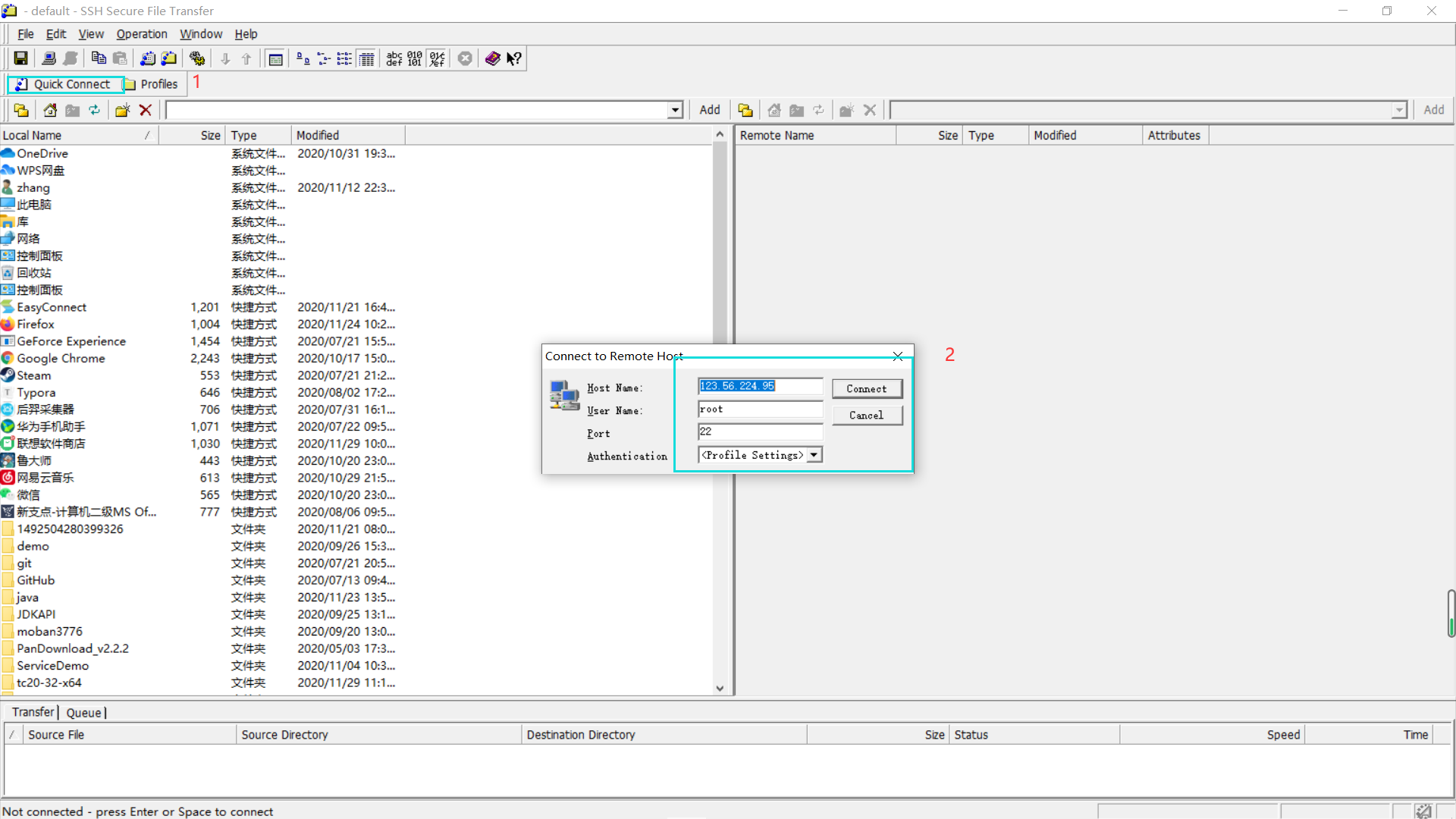The height and width of the screenshot is (819, 1456).
Task: Click the User Name input field
Action: click(x=760, y=409)
